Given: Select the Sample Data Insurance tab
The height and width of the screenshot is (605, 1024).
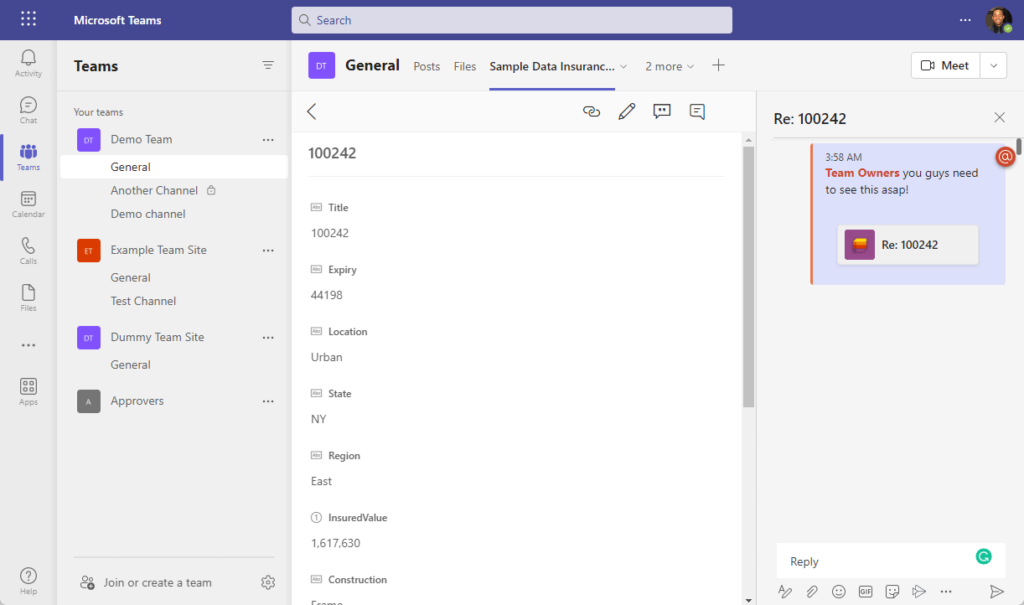Looking at the screenshot, I should [x=552, y=67].
